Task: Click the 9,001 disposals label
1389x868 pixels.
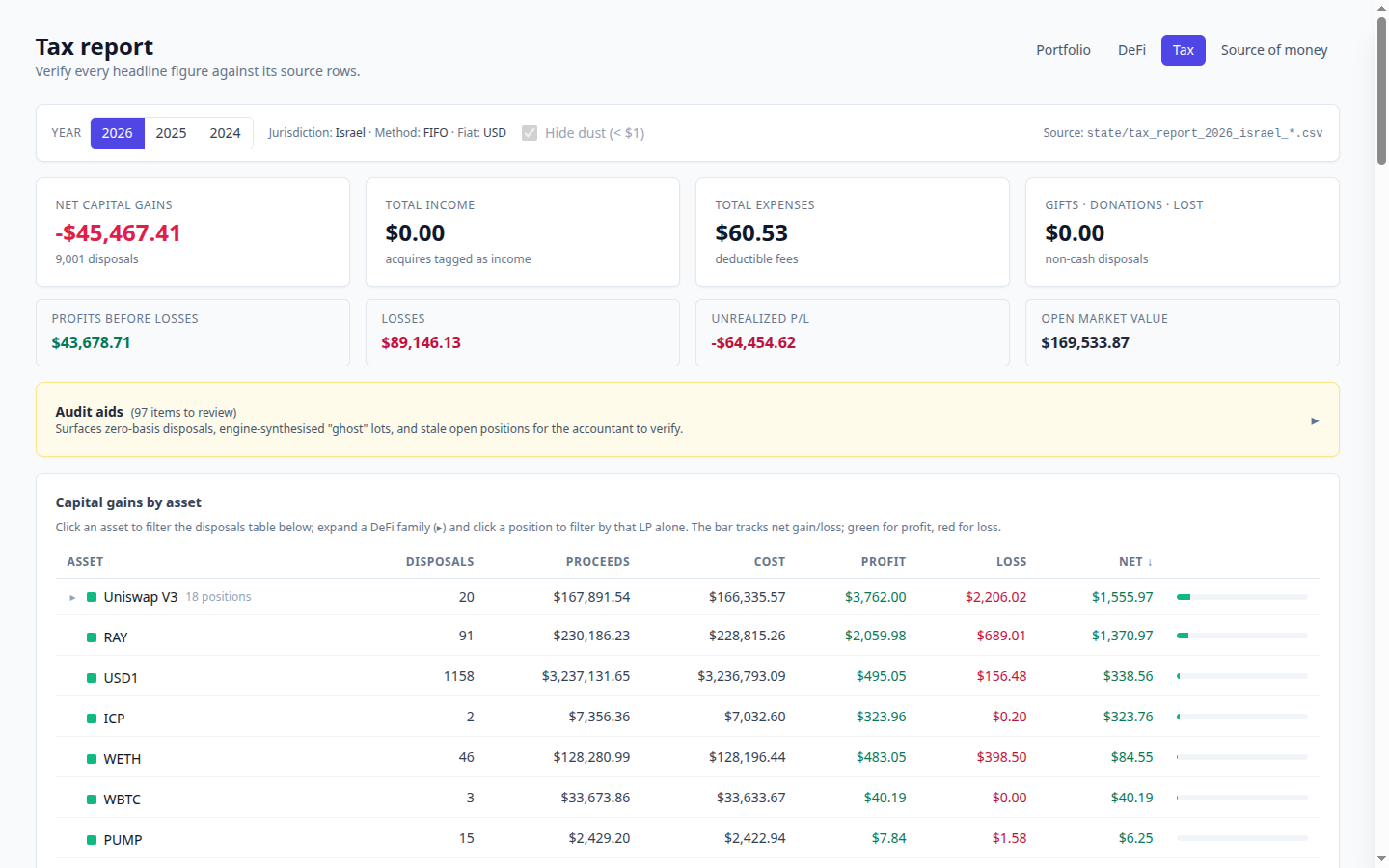Action: point(96,259)
